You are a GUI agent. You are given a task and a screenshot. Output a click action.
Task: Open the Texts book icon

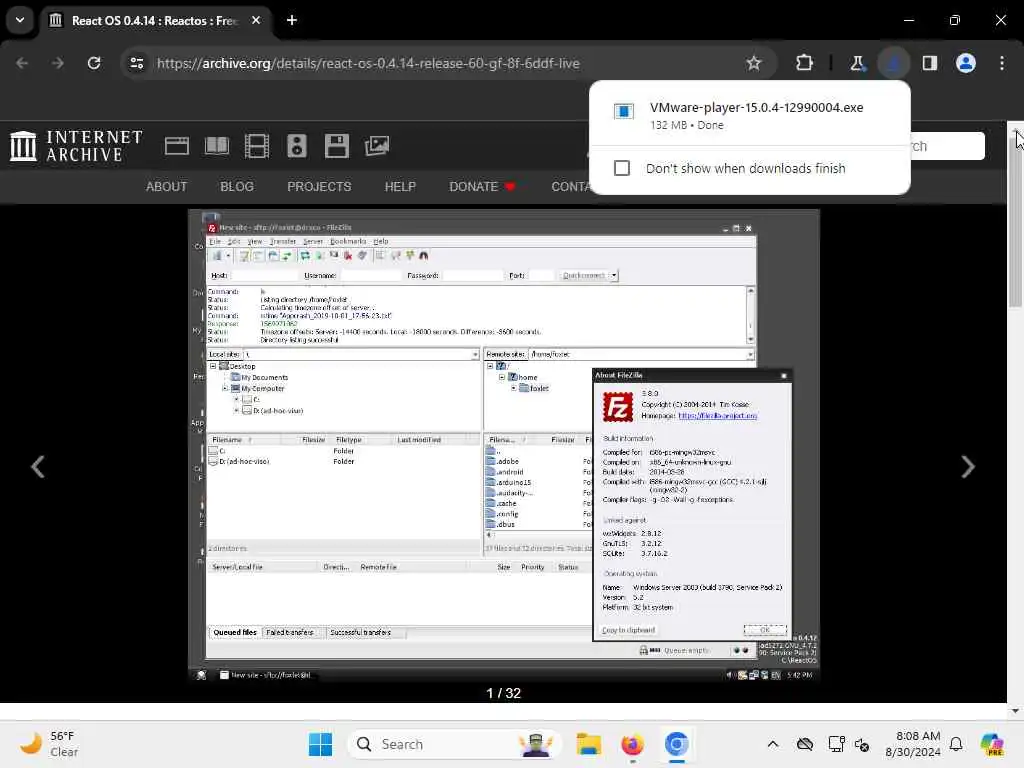tap(217, 146)
